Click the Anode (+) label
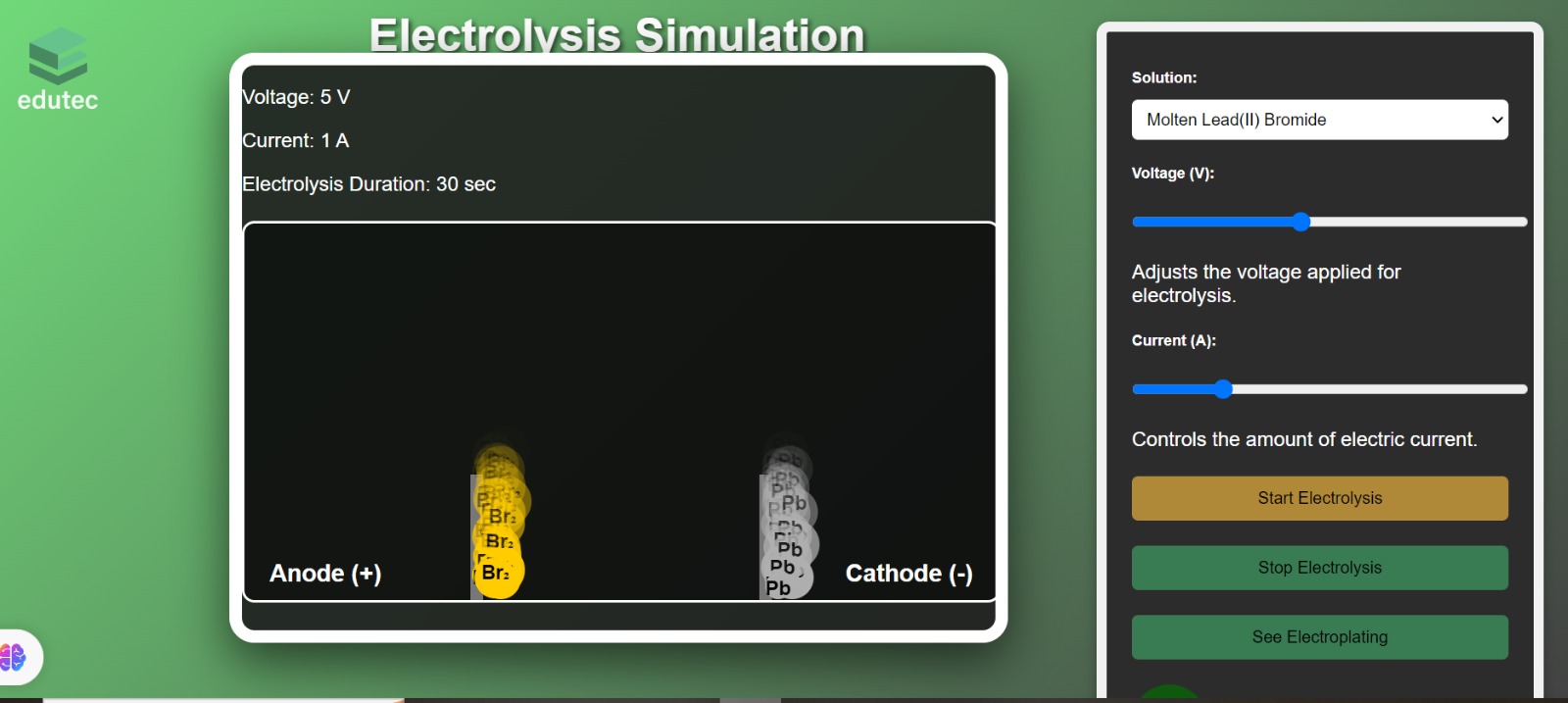 (x=325, y=574)
